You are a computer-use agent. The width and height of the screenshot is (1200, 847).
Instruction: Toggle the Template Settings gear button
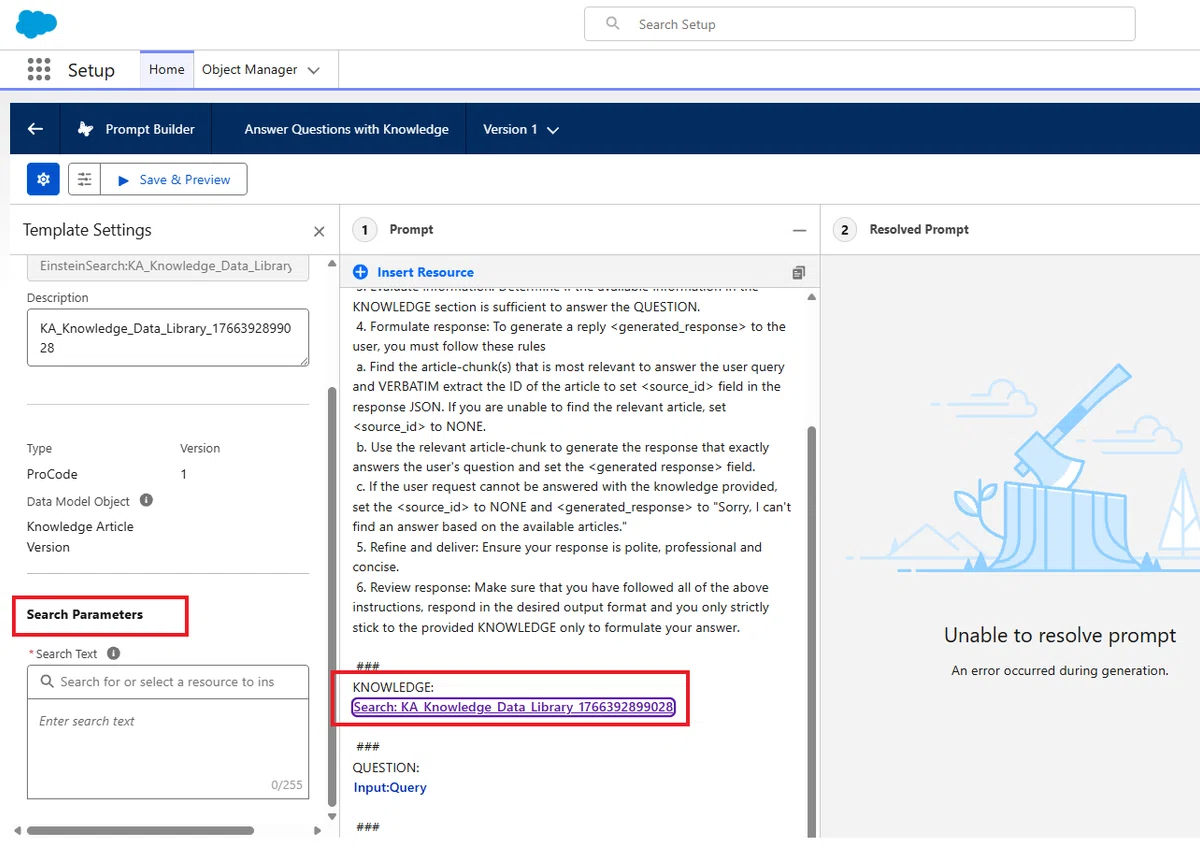43,179
